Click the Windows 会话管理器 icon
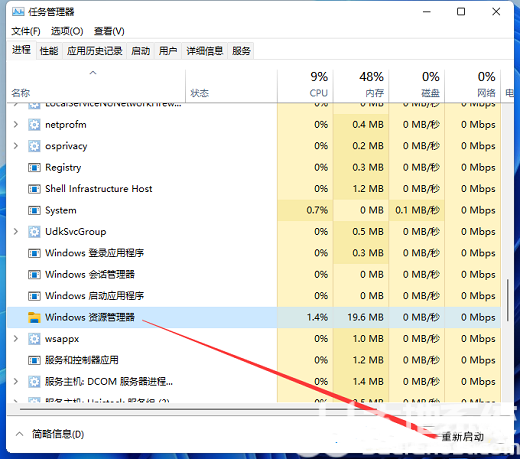 (34, 275)
